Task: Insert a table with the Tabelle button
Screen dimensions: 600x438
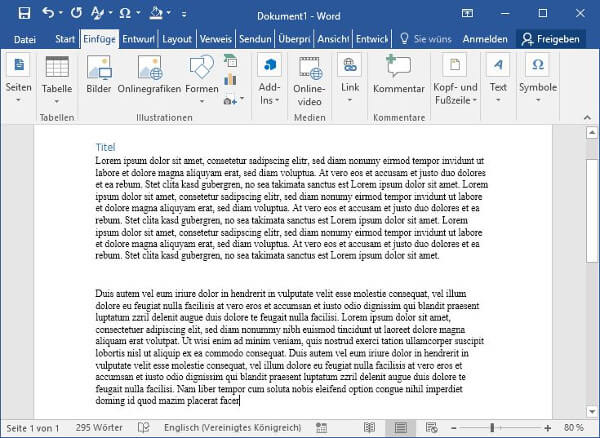Action: point(57,80)
